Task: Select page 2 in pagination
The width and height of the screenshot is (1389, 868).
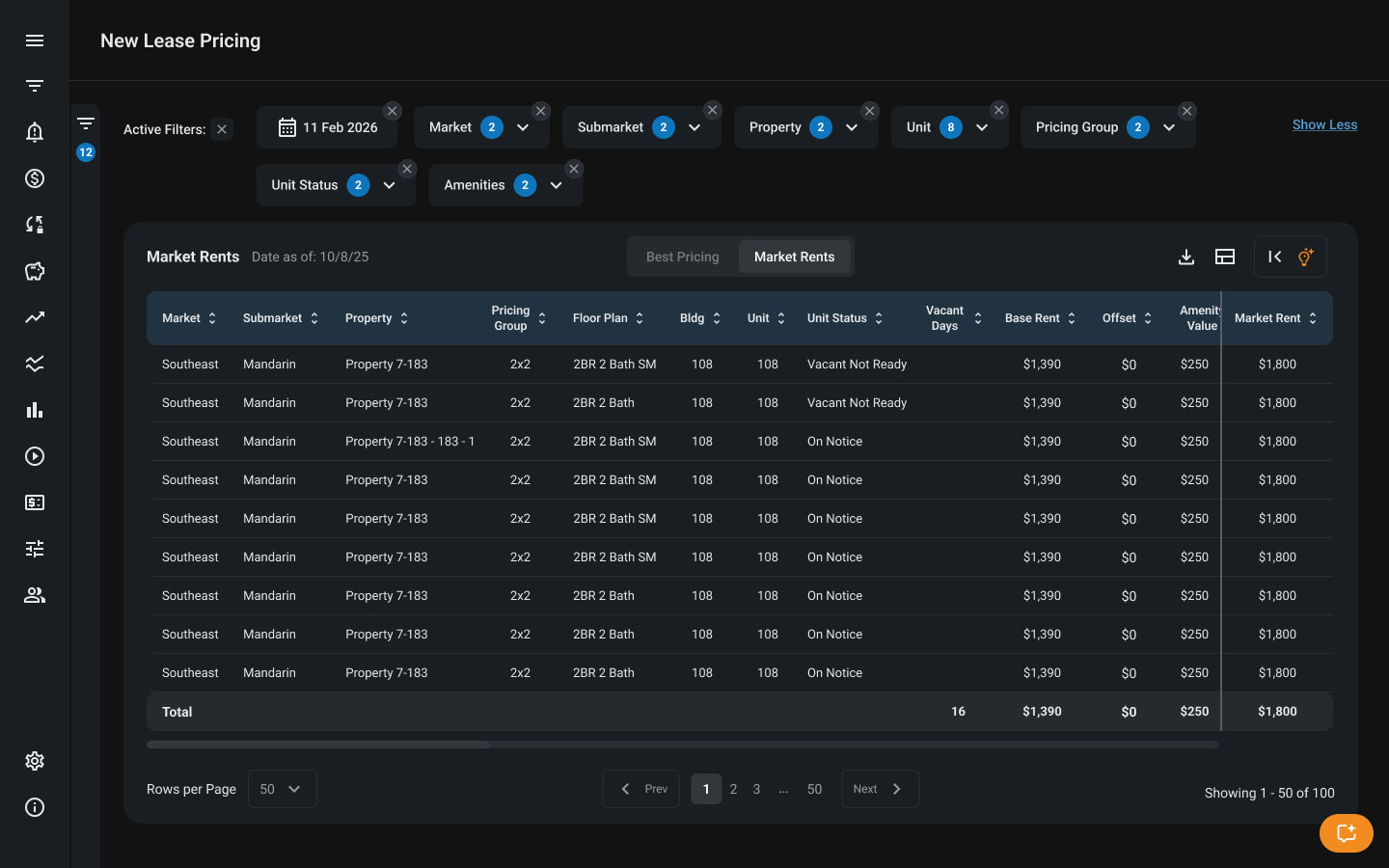Action: coord(733,789)
